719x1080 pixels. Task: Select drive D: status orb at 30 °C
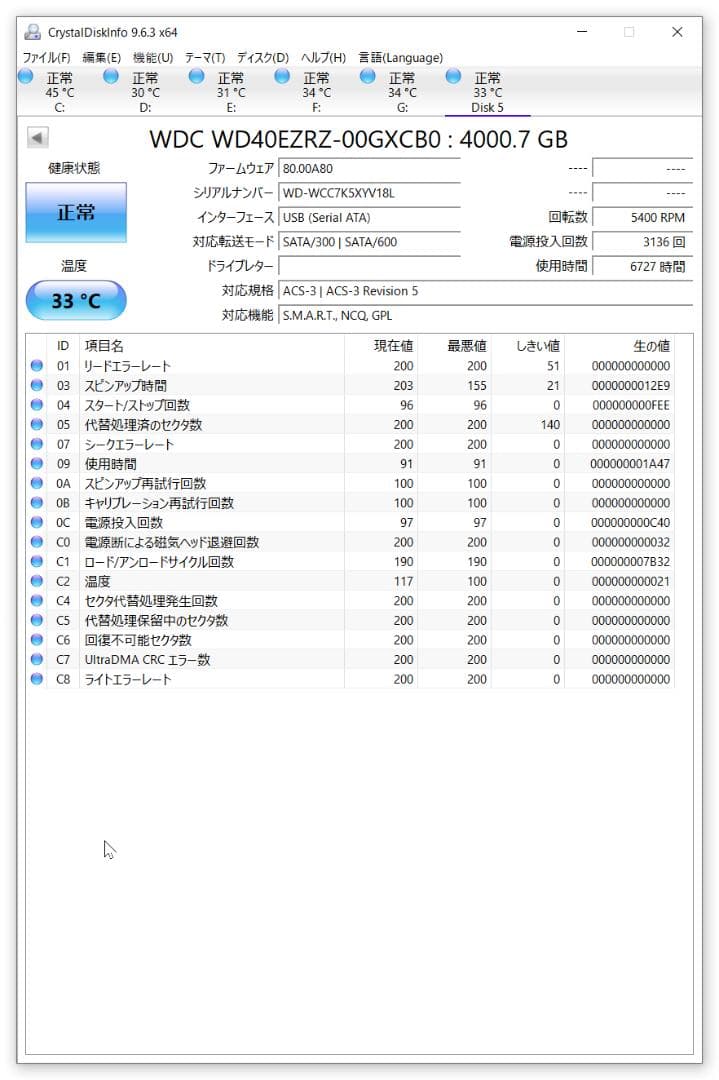[111, 76]
